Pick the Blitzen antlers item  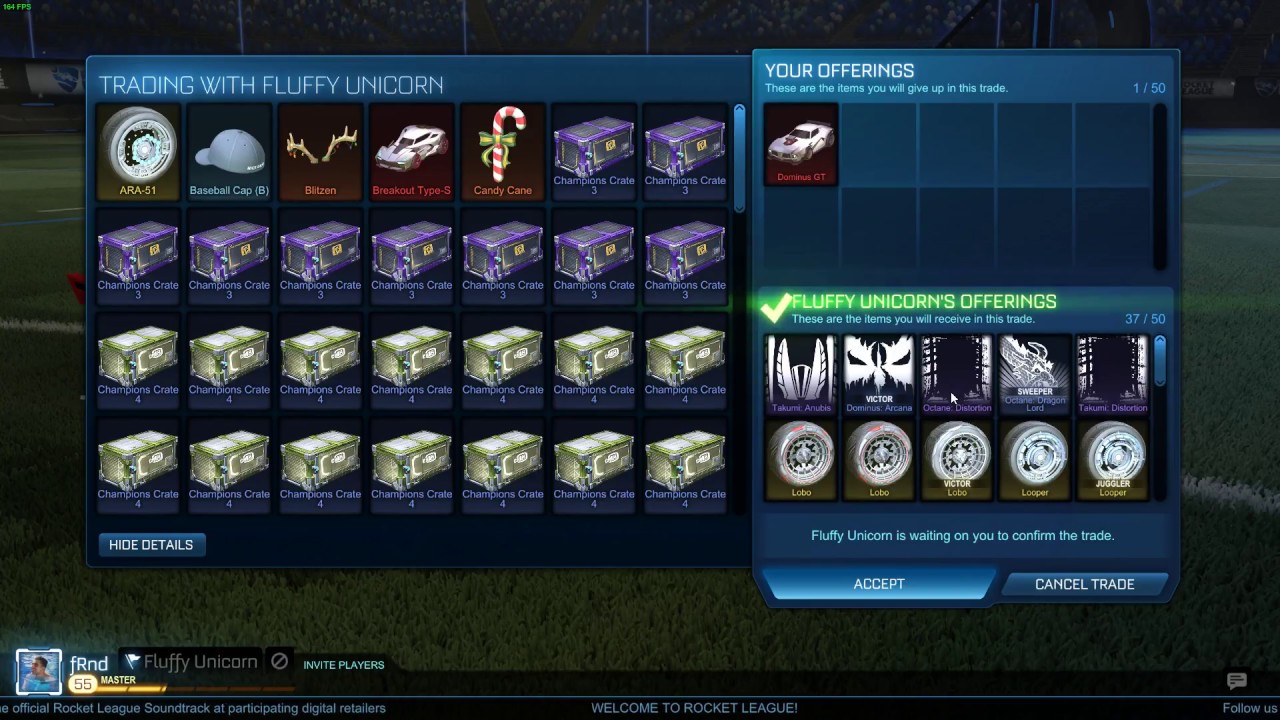[x=320, y=152]
